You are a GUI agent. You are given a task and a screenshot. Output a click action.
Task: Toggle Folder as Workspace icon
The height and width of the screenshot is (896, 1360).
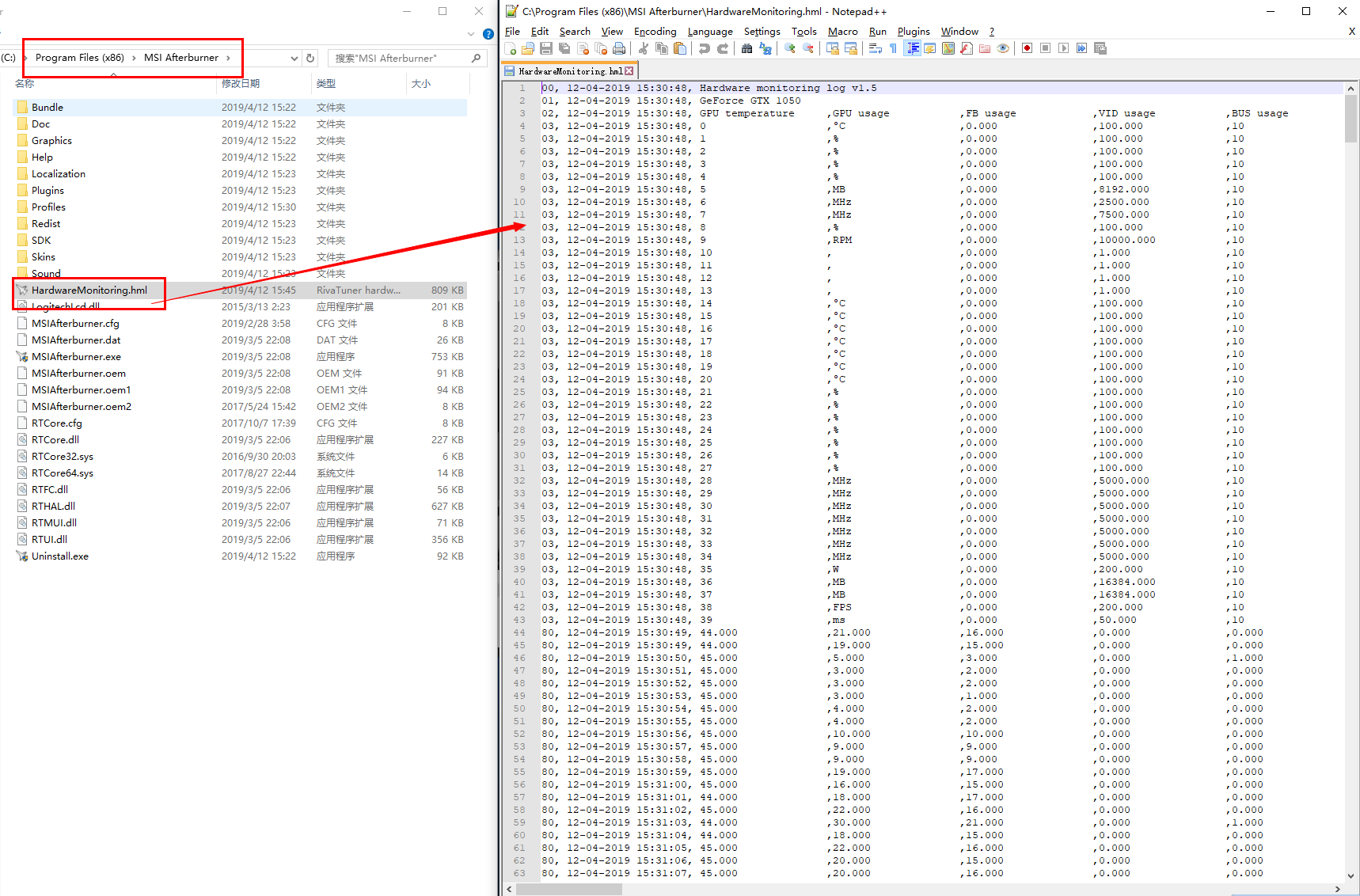[x=985, y=48]
